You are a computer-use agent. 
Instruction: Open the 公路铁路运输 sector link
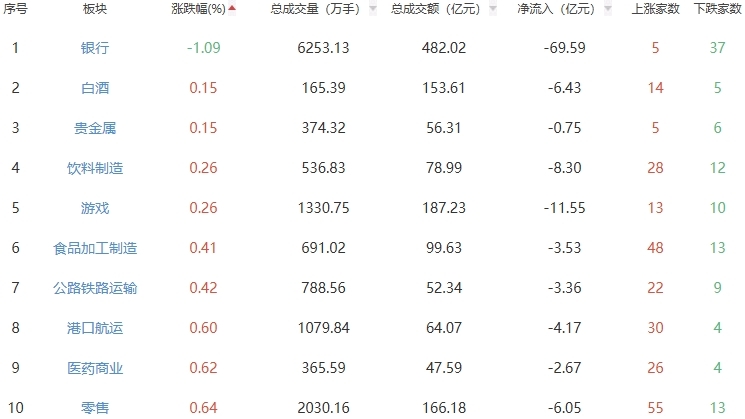coord(95,288)
